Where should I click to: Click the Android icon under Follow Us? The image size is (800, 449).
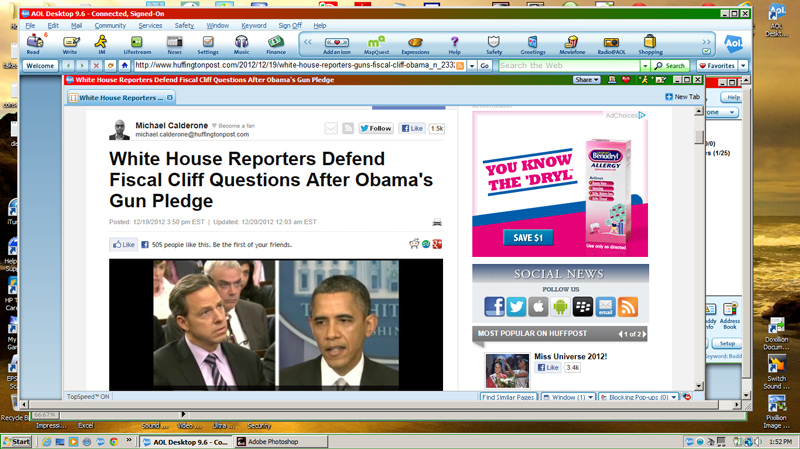[x=560, y=307]
